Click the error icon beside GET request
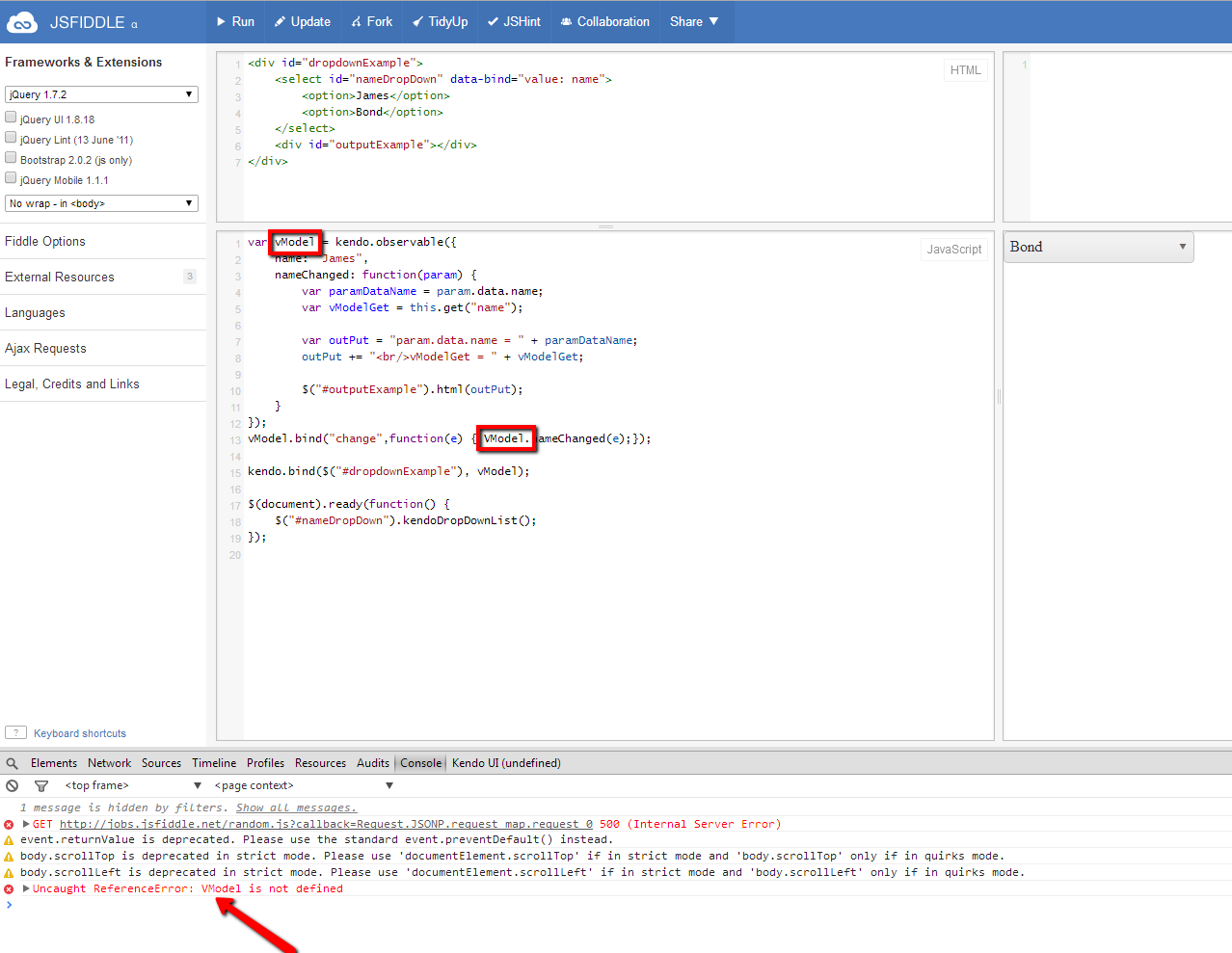The height and width of the screenshot is (953, 1232). (9, 825)
